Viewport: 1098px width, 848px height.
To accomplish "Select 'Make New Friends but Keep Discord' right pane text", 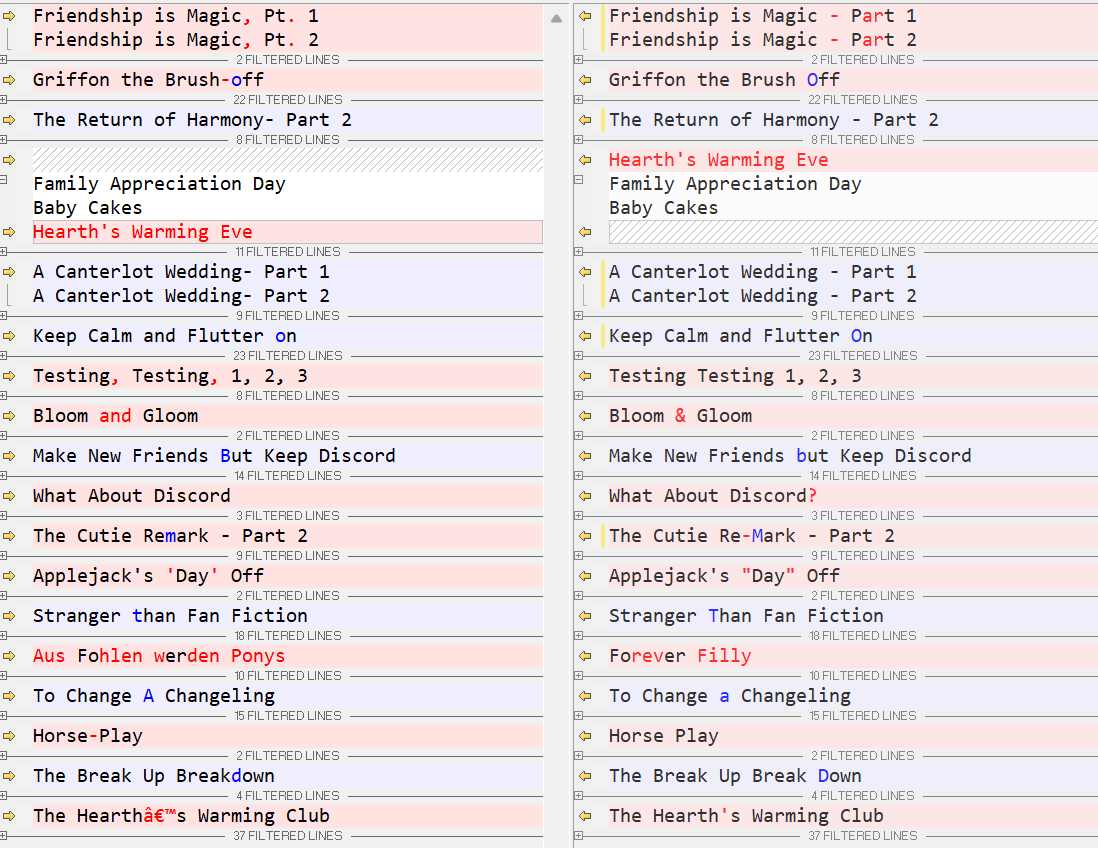I will pos(790,456).
